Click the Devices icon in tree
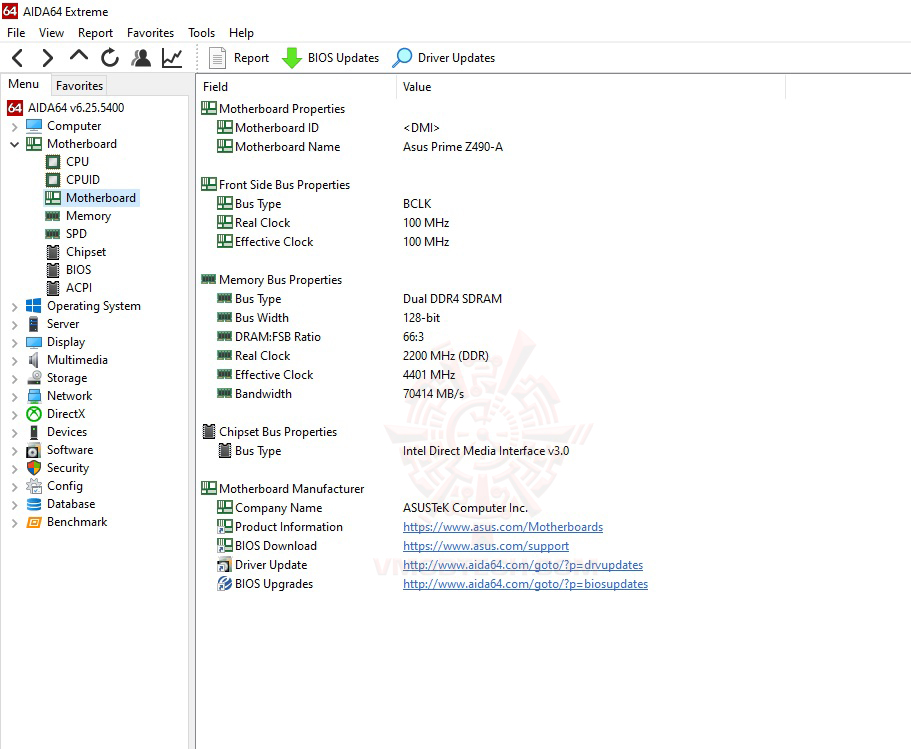911x749 pixels. (x=34, y=432)
